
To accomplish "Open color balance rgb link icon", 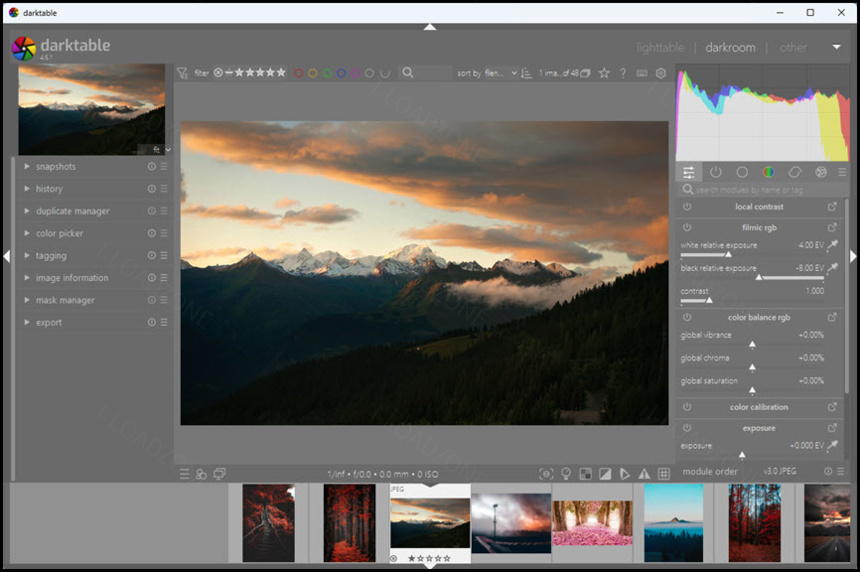I will (x=832, y=317).
